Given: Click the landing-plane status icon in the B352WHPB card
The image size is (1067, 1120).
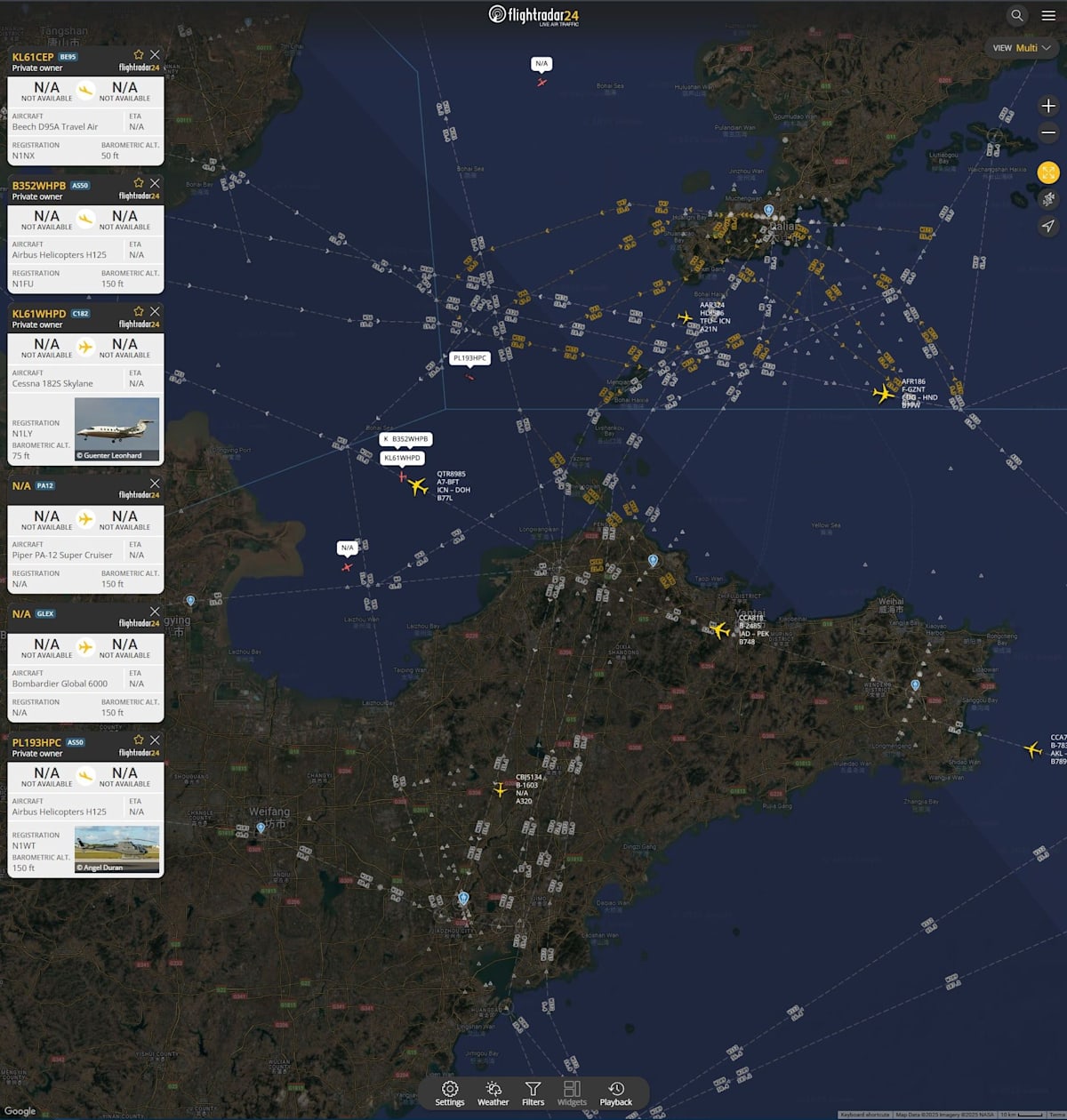Looking at the screenshot, I should pyautogui.click(x=85, y=219).
